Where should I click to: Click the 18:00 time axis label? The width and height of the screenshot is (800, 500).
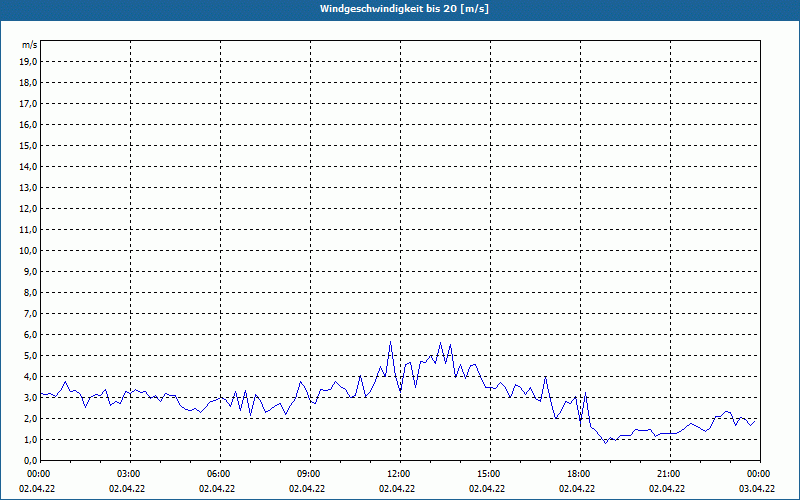581,474
